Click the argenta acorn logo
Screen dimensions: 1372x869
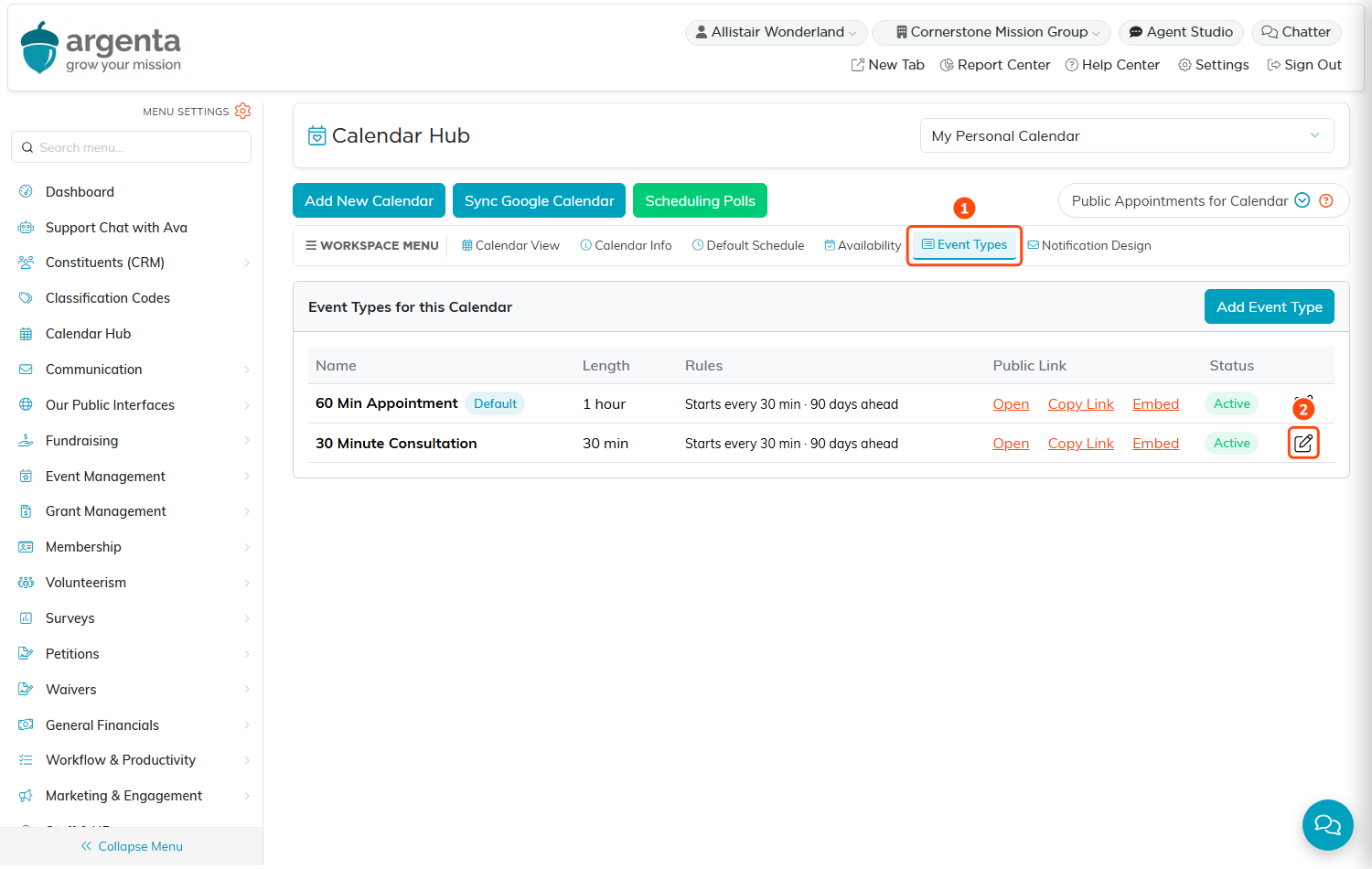(39, 48)
